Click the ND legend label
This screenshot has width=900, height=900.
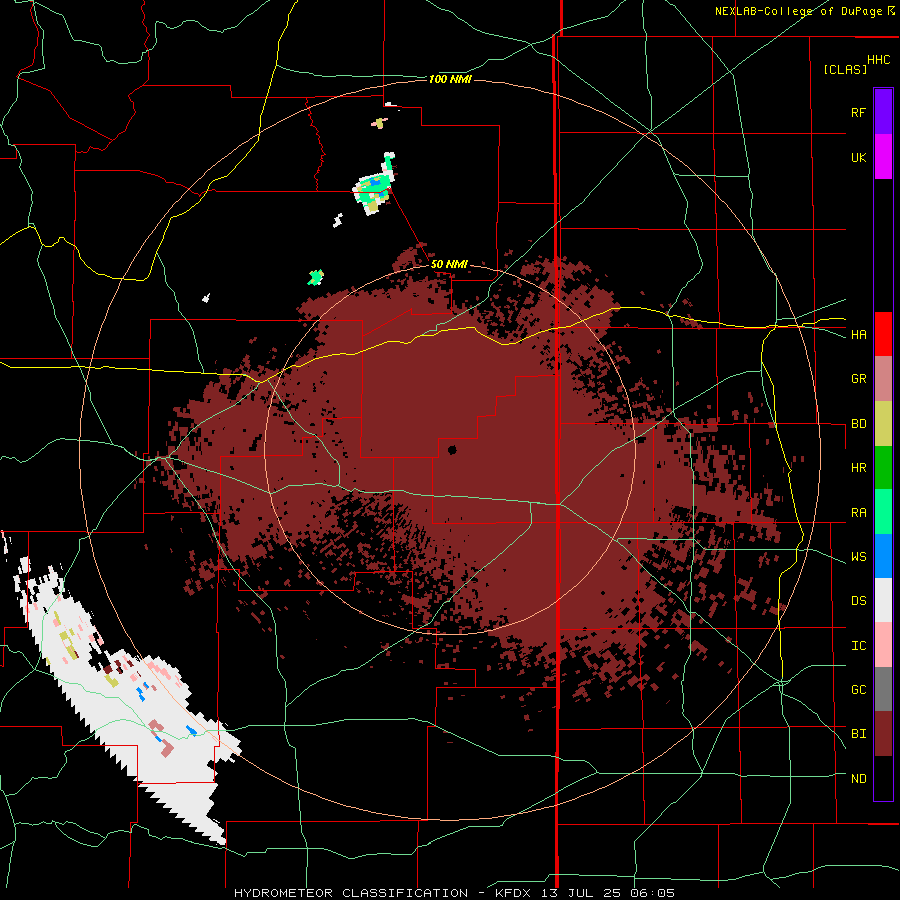[x=858, y=779]
